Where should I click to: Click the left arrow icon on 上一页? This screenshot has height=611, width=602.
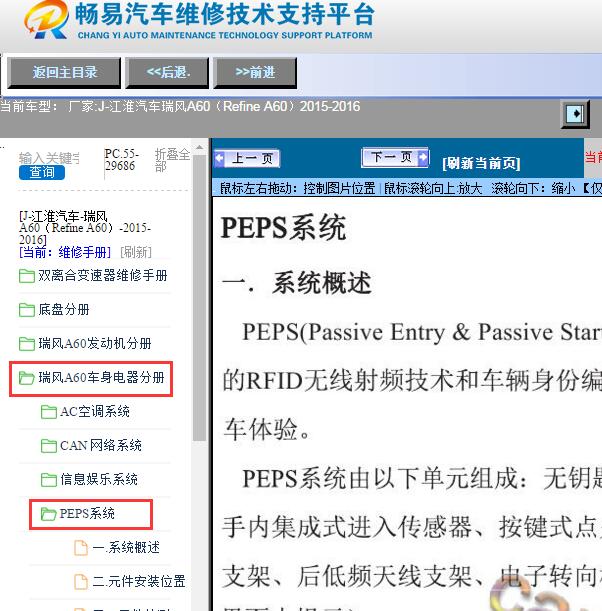pyautogui.click(x=220, y=159)
